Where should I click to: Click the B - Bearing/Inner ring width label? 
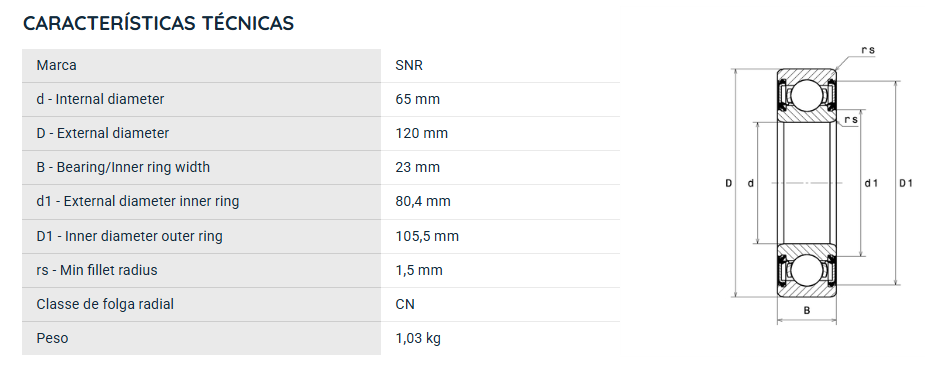pyautogui.click(x=123, y=167)
